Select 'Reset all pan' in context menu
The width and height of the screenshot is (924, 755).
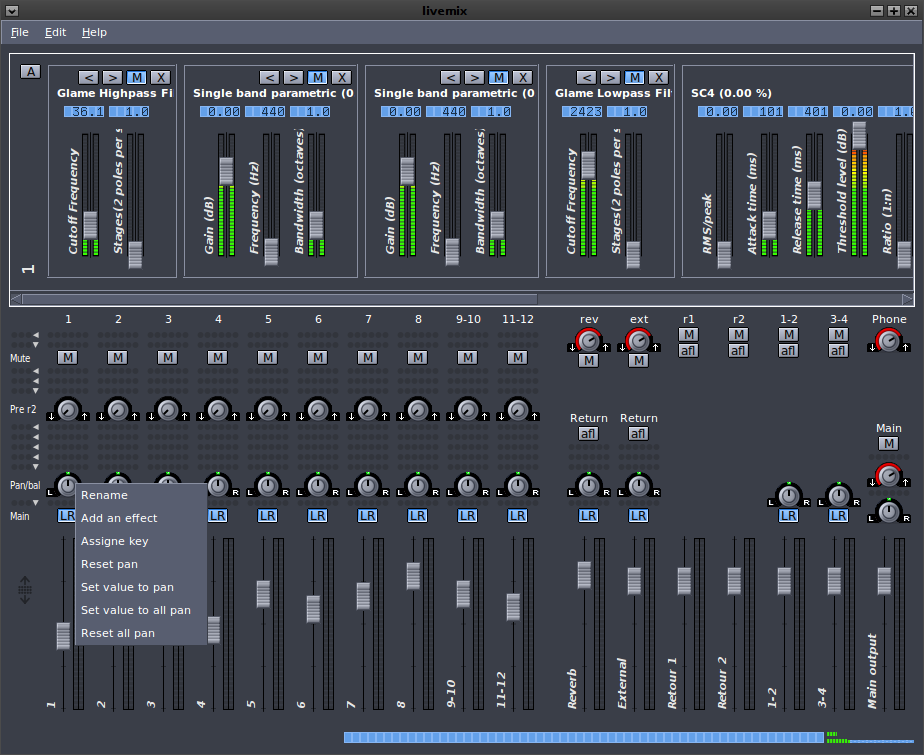click(118, 633)
